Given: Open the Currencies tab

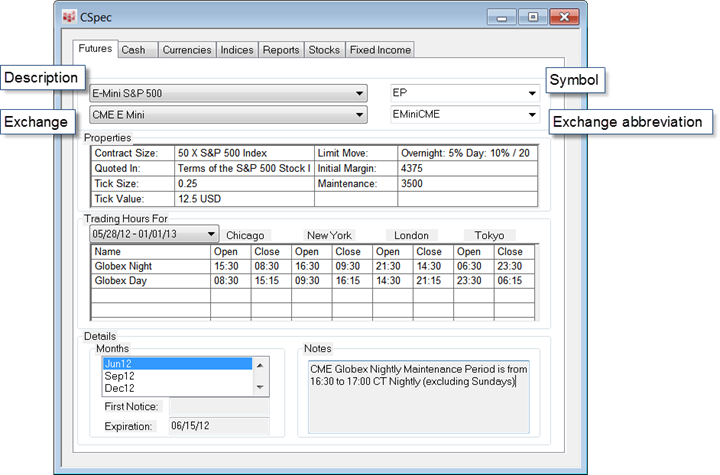Looking at the screenshot, I should pyautogui.click(x=186, y=50).
